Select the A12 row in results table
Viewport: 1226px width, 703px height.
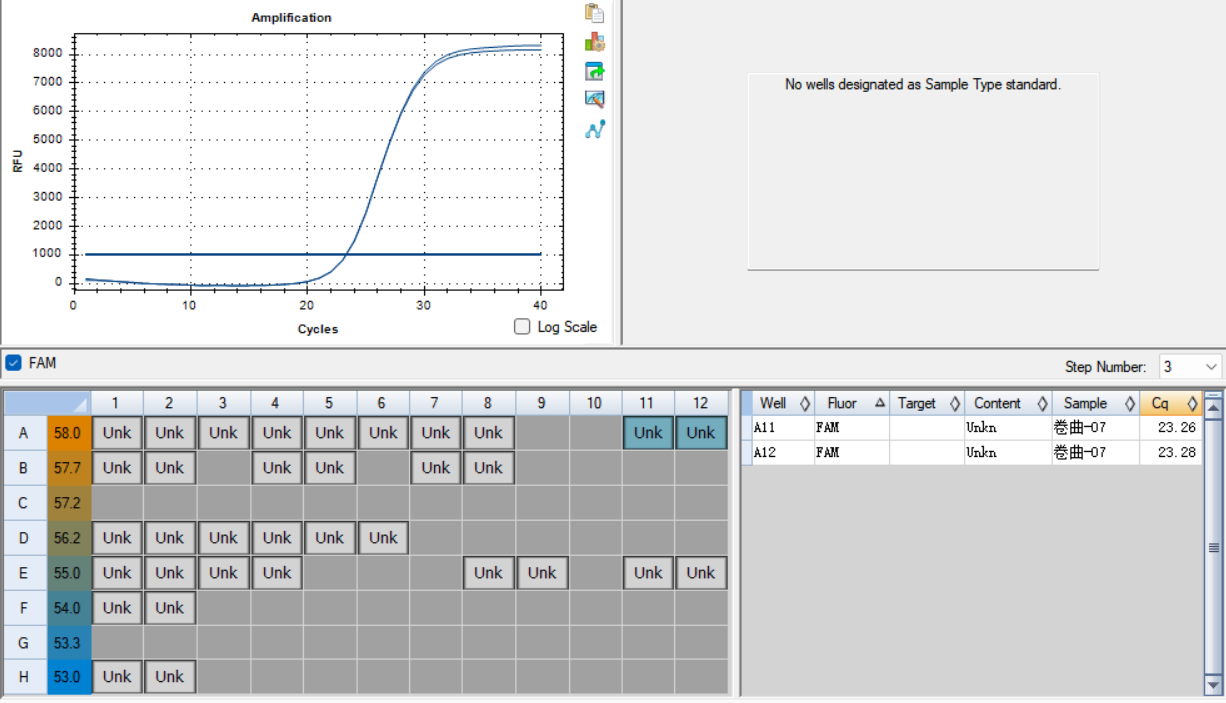(971, 453)
